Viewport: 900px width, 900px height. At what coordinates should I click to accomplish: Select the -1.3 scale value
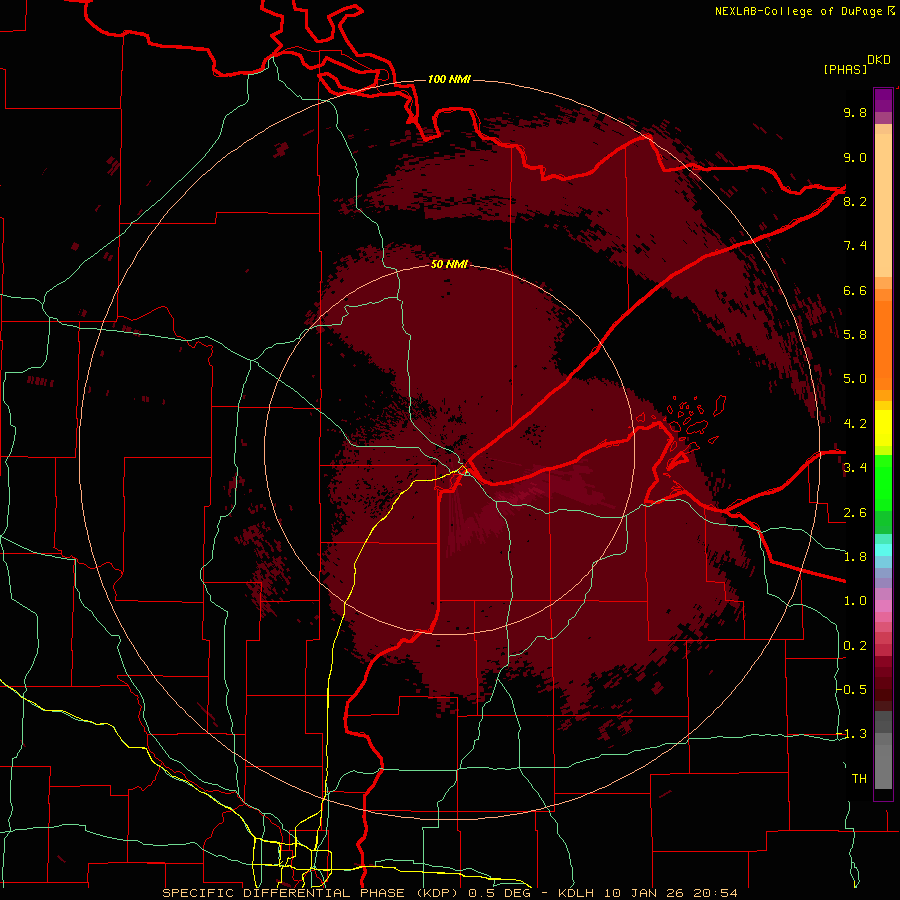click(x=851, y=734)
